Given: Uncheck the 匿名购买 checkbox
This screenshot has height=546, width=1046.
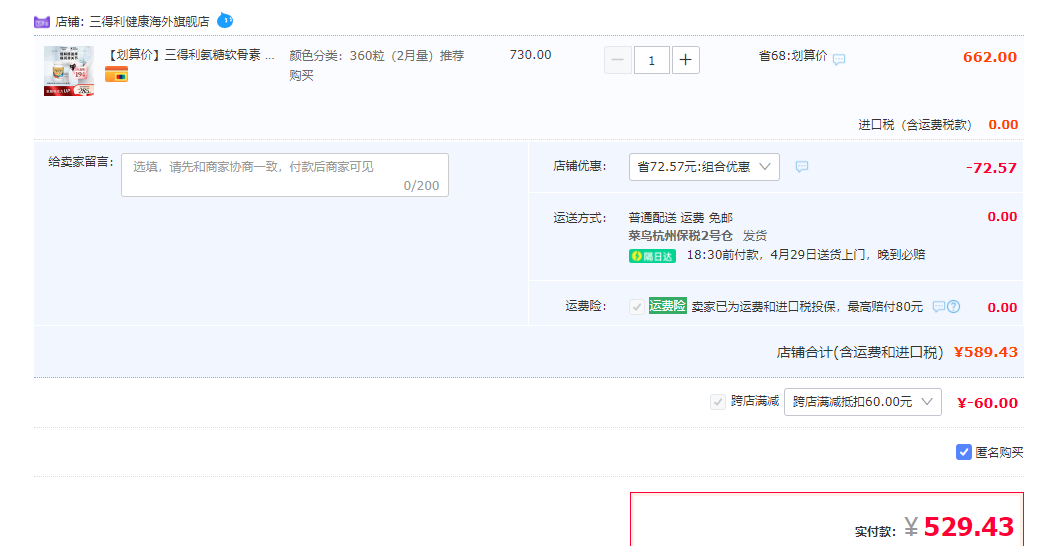Looking at the screenshot, I should point(963,452).
